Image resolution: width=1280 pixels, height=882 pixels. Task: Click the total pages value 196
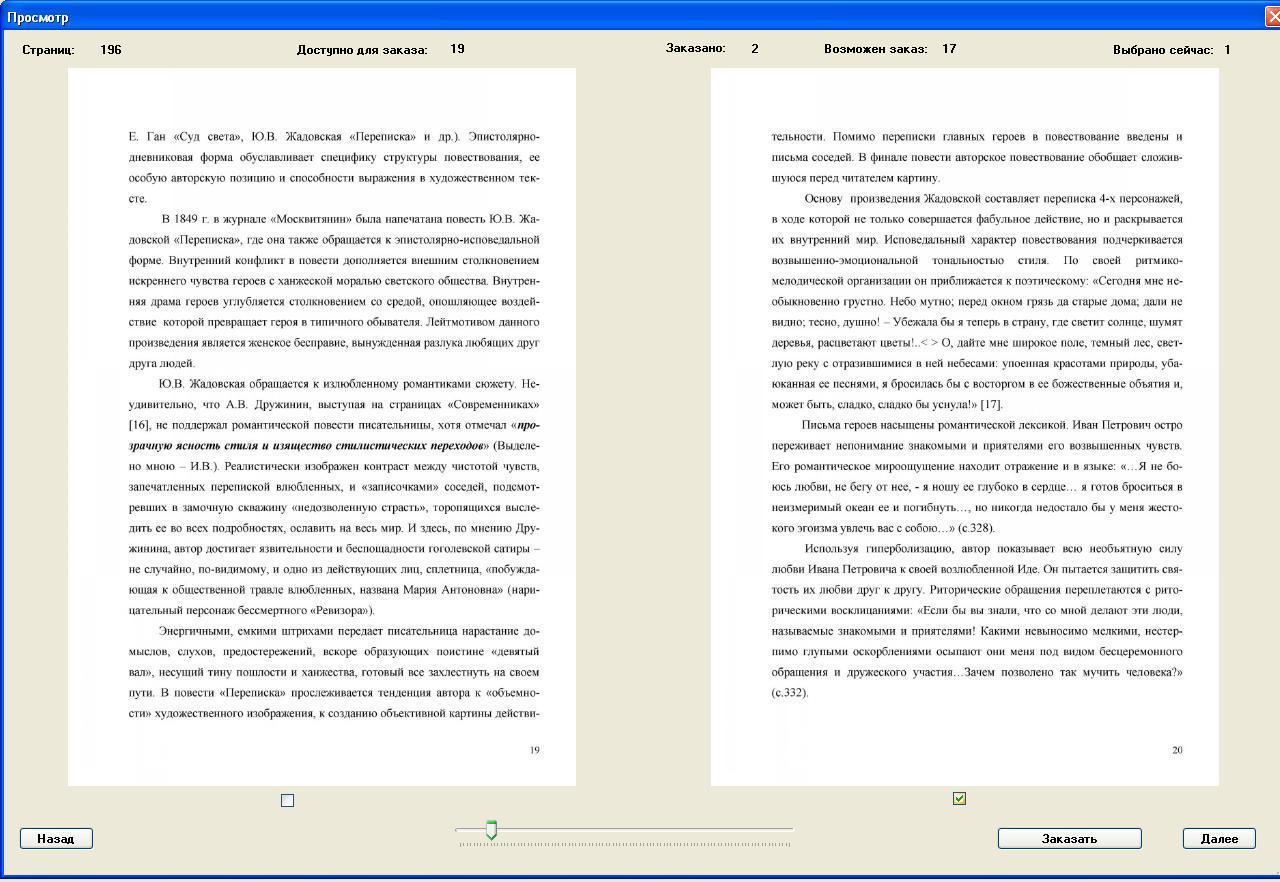coord(111,49)
